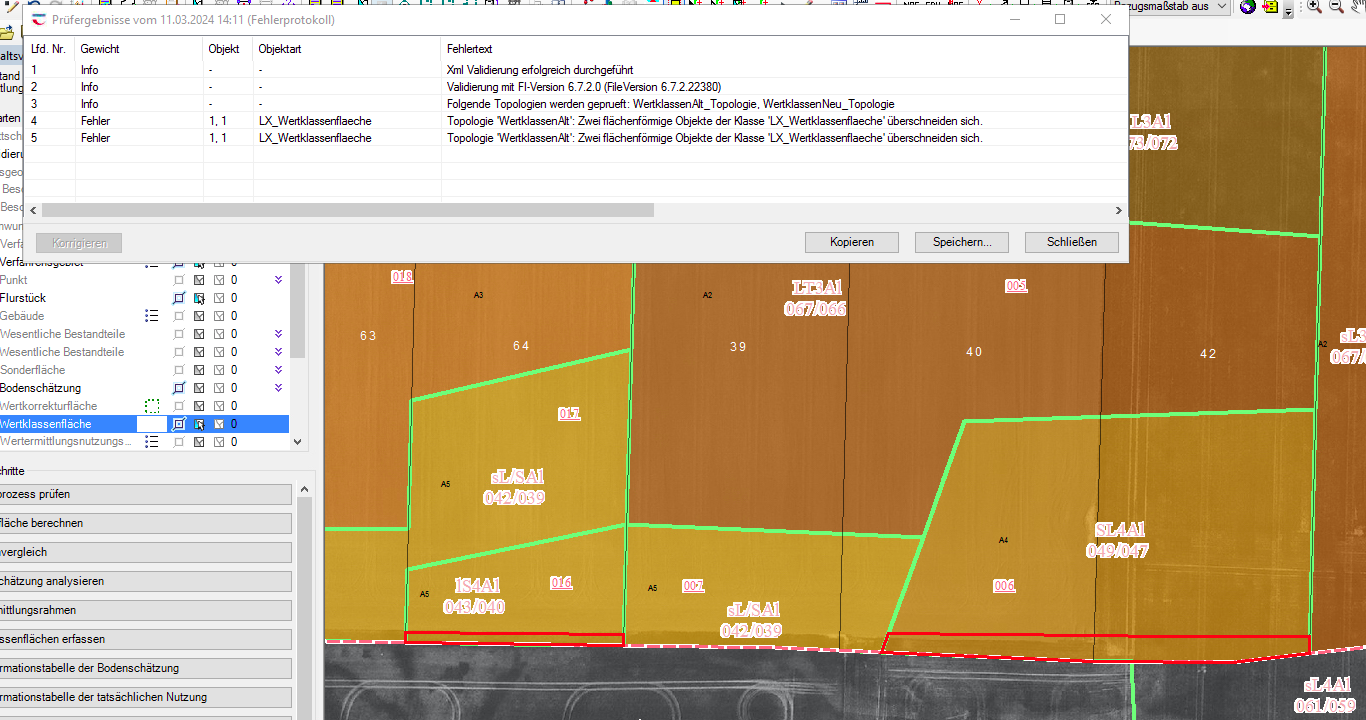The image size is (1366, 720).
Task: Click the list style icon for Gebäude
Action: click(x=152, y=316)
